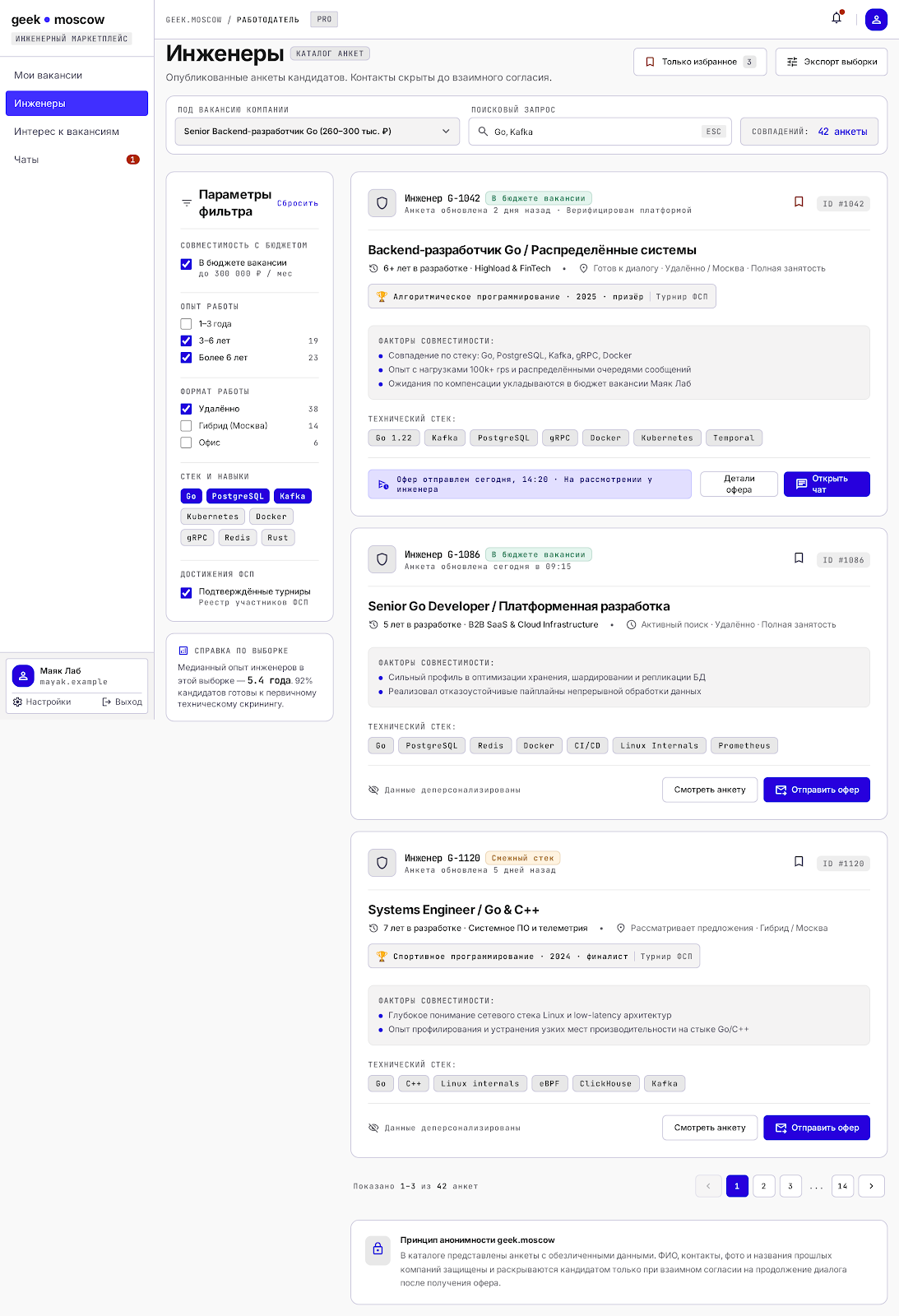The width and height of the screenshot is (899, 1316).
Task: Open 'Мои вакансии' in sidebar
Action: tap(76, 75)
